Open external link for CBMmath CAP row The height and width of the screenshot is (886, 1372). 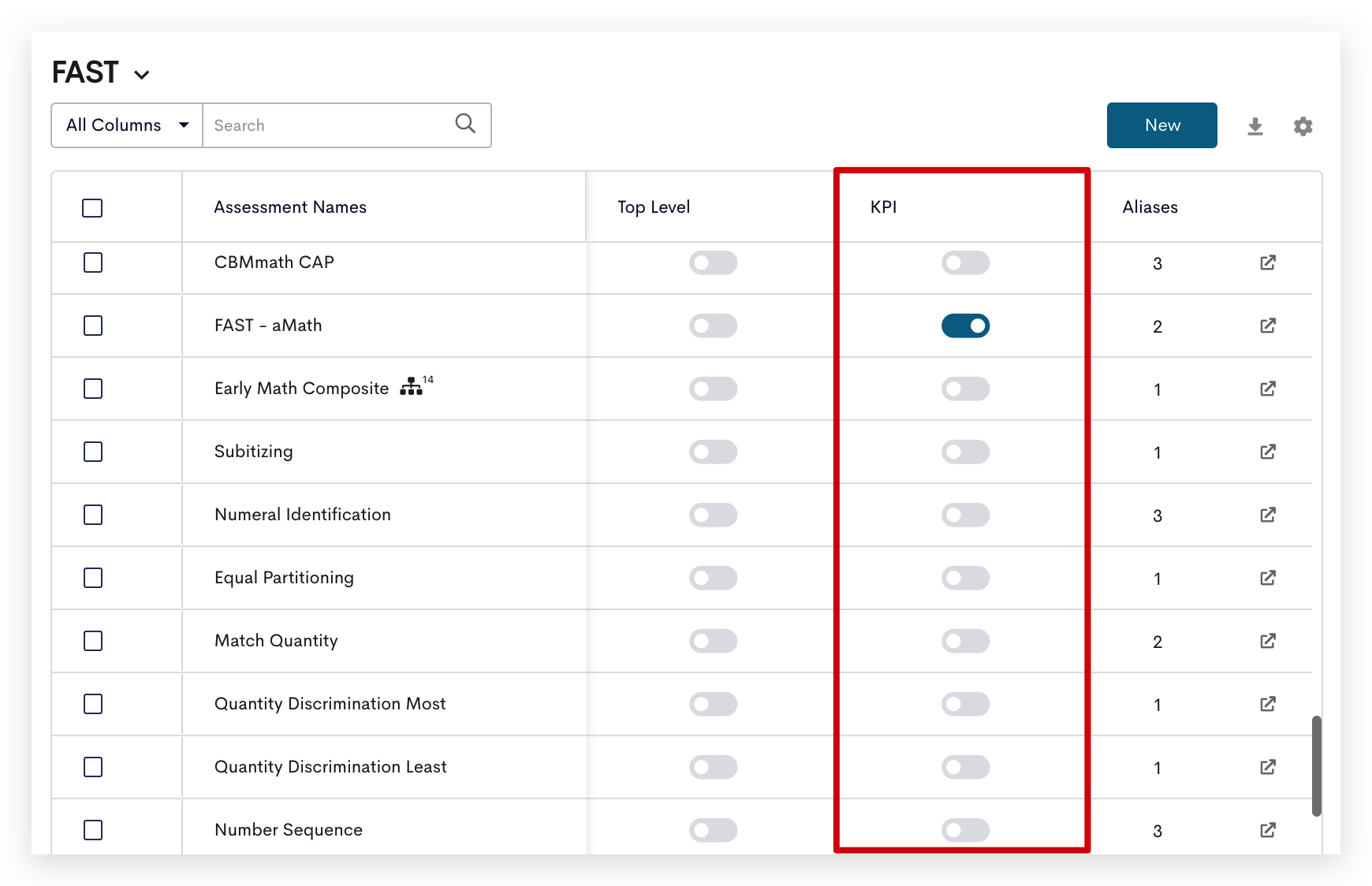pos(1268,262)
